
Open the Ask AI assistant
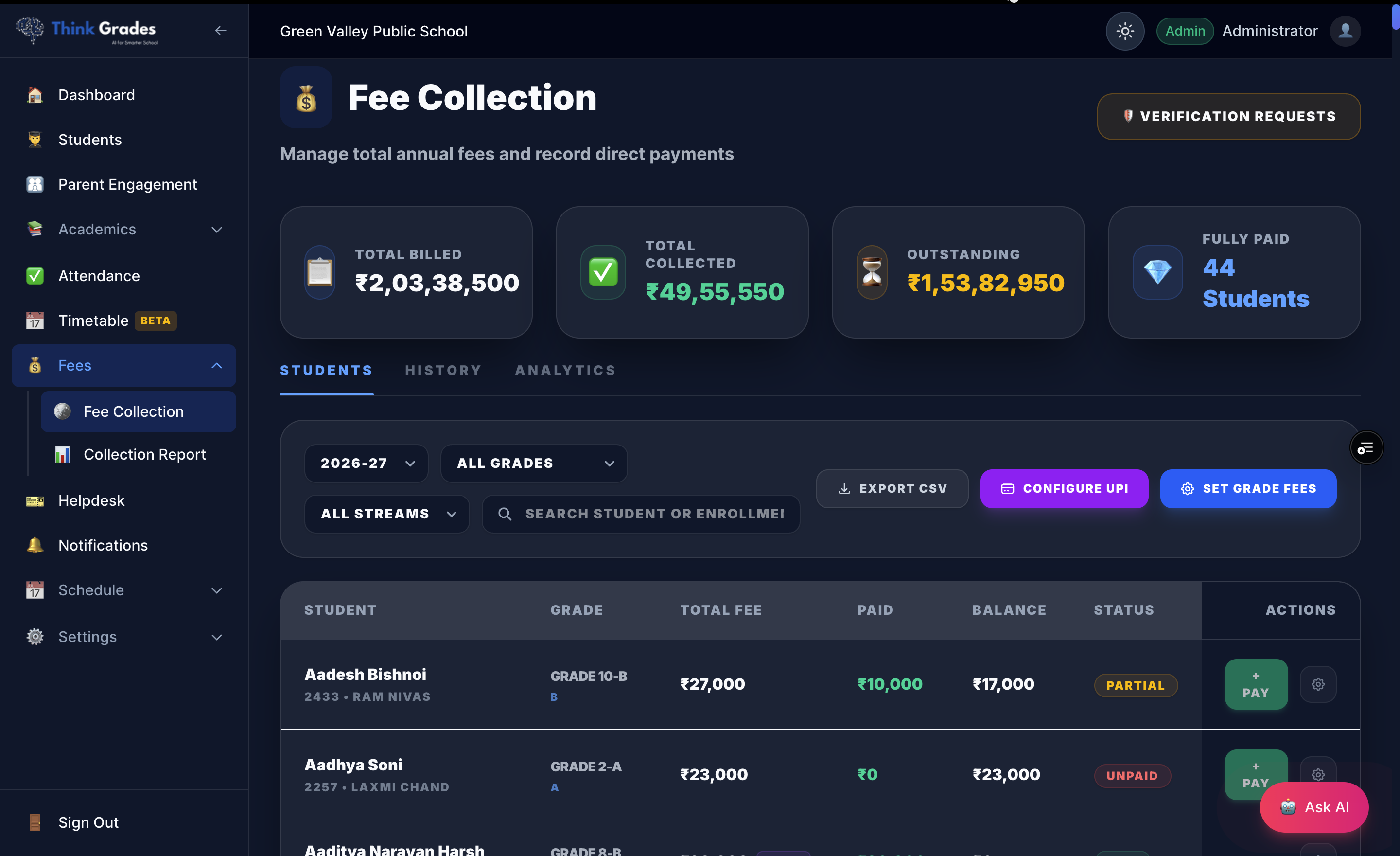(1313, 807)
